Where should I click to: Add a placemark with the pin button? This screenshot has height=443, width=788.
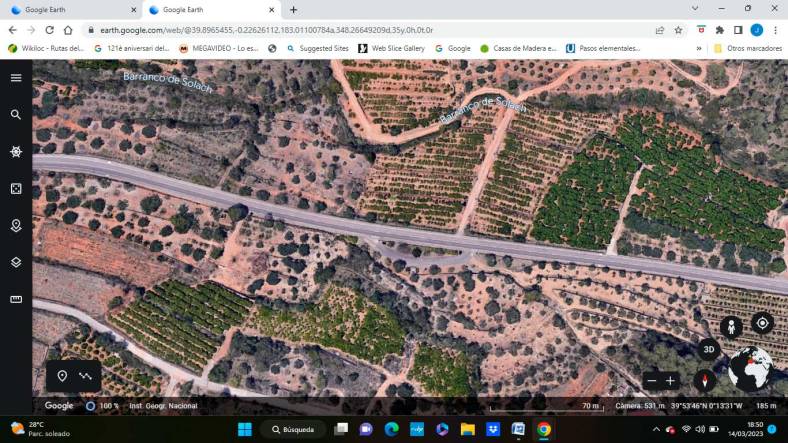click(62, 376)
